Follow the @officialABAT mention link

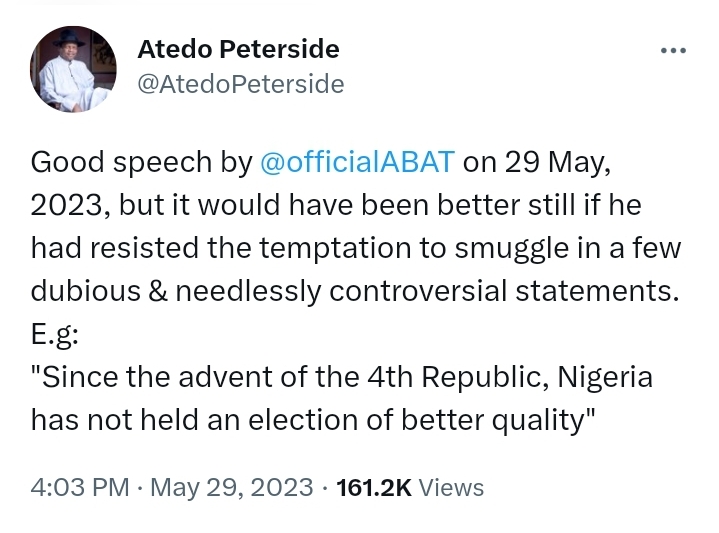coord(357,161)
